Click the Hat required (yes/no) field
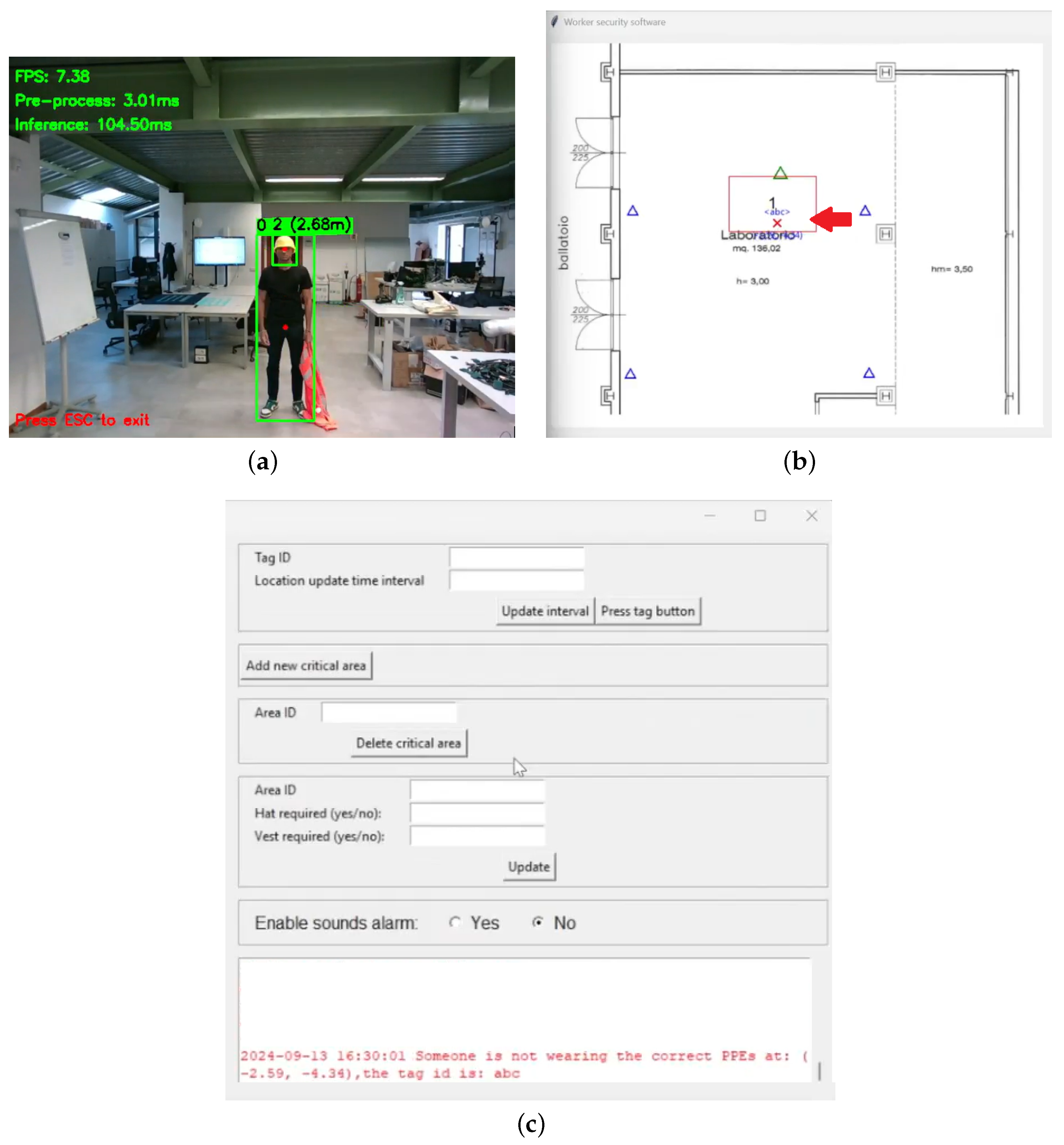Screen dimensions: 1064x1145 [x=477, y=813]
